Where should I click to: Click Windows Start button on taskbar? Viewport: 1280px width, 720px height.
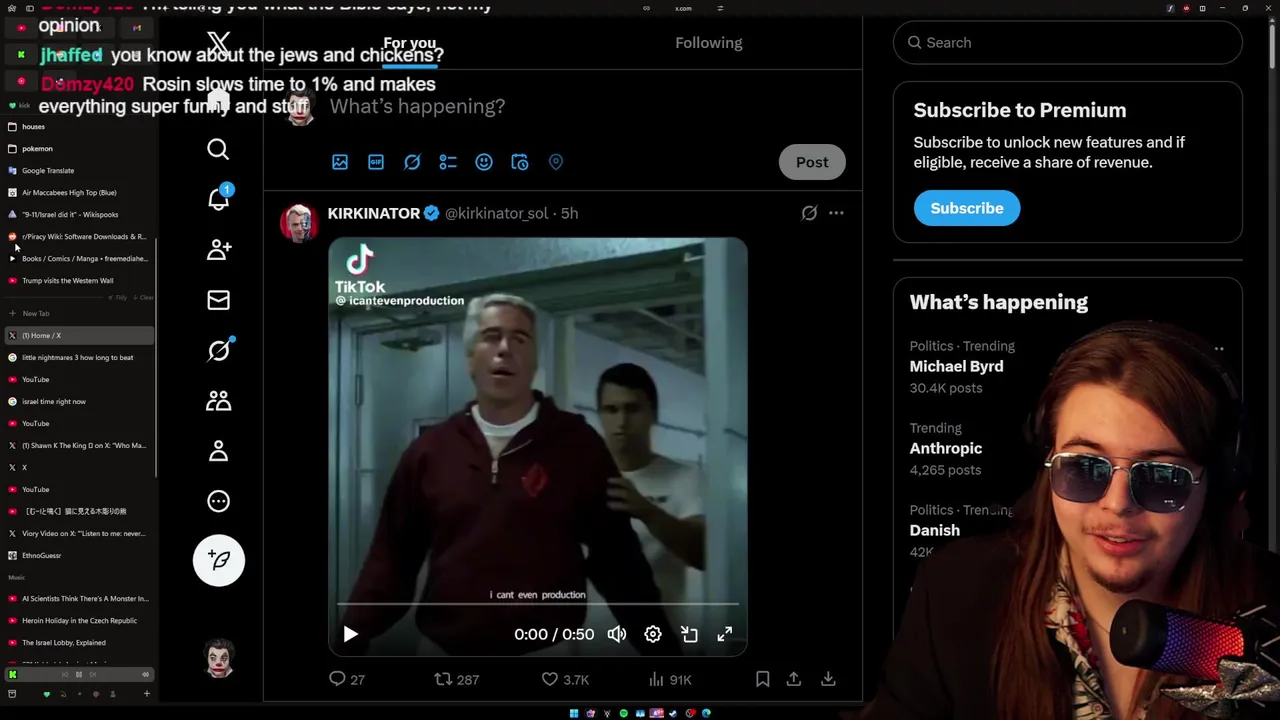[574, 713]
